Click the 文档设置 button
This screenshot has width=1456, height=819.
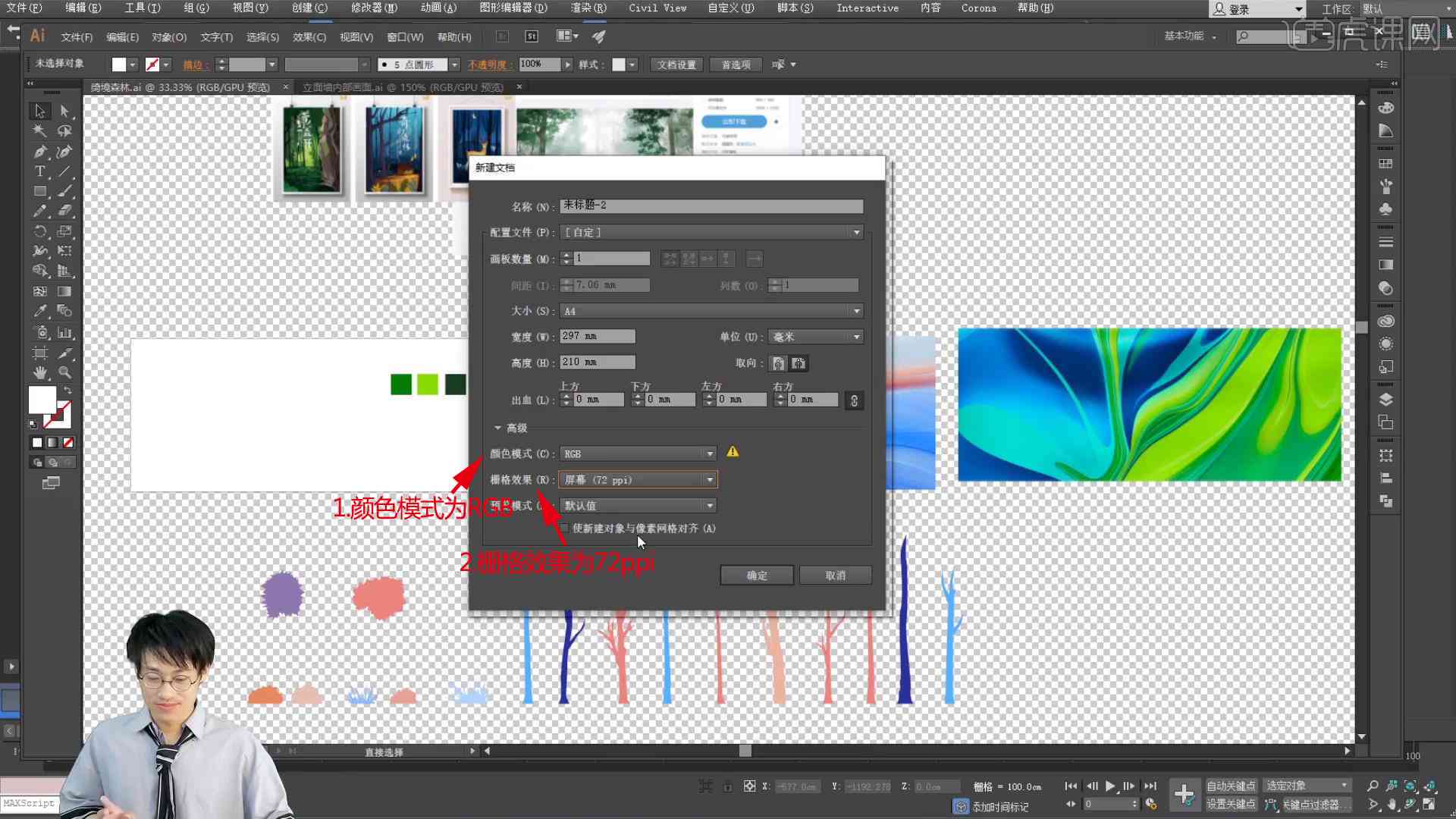pyautogui.click(x=676, y=64)
